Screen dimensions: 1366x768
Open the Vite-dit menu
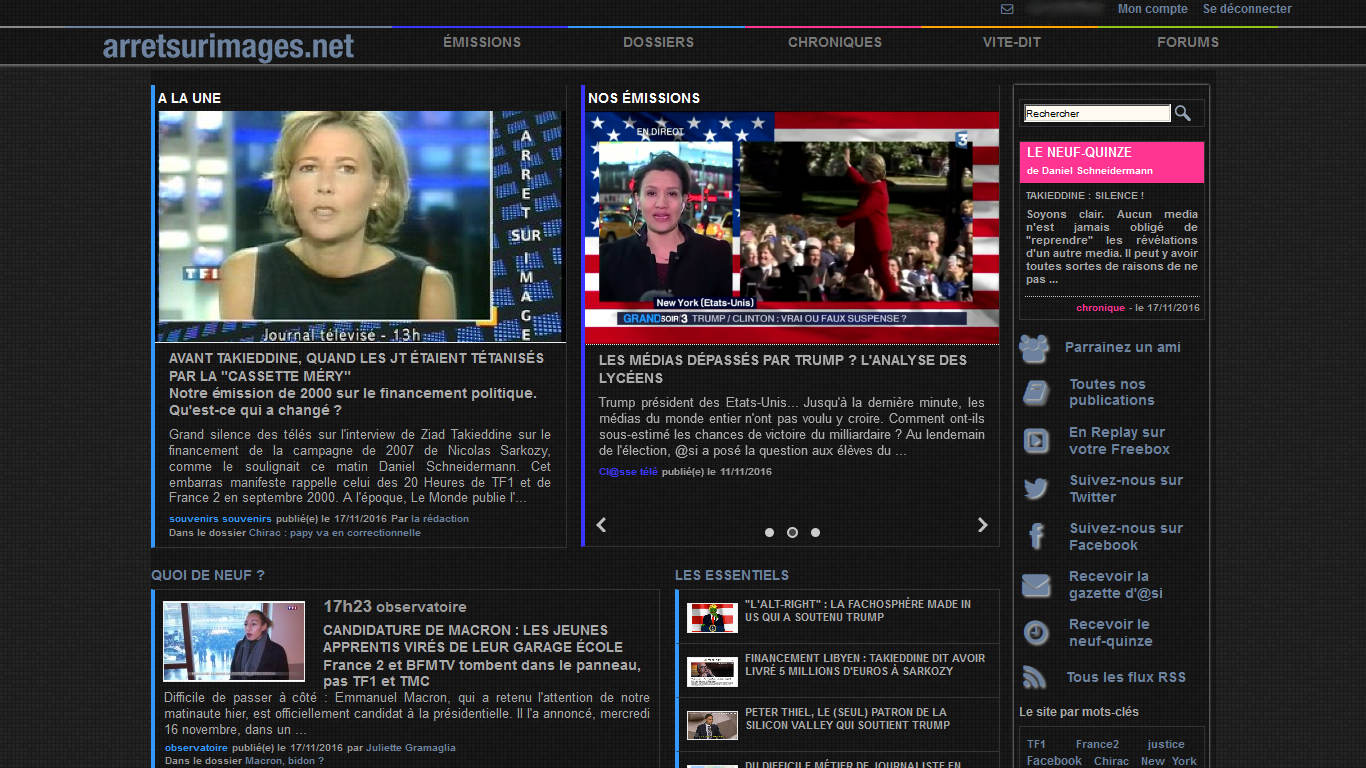tap(1012, 42)
